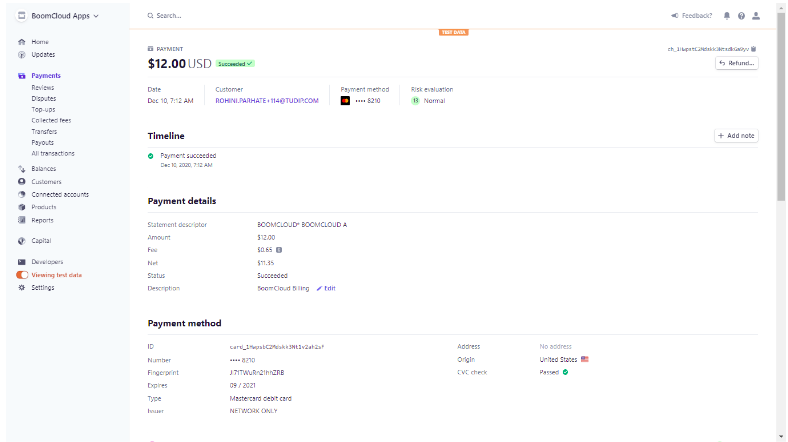
Task: Open Reviews under Payments
Action: (43, 87)
